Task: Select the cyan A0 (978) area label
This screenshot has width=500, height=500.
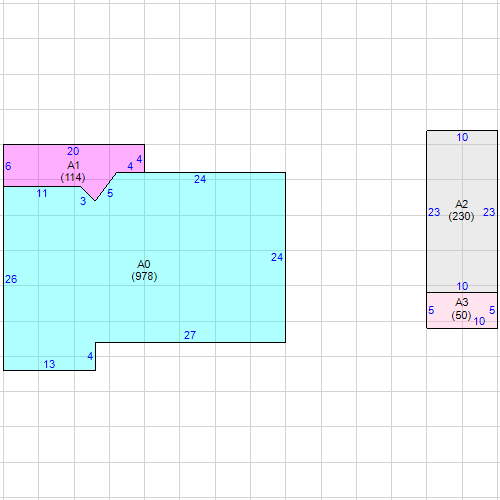Action: pos(144,270)
